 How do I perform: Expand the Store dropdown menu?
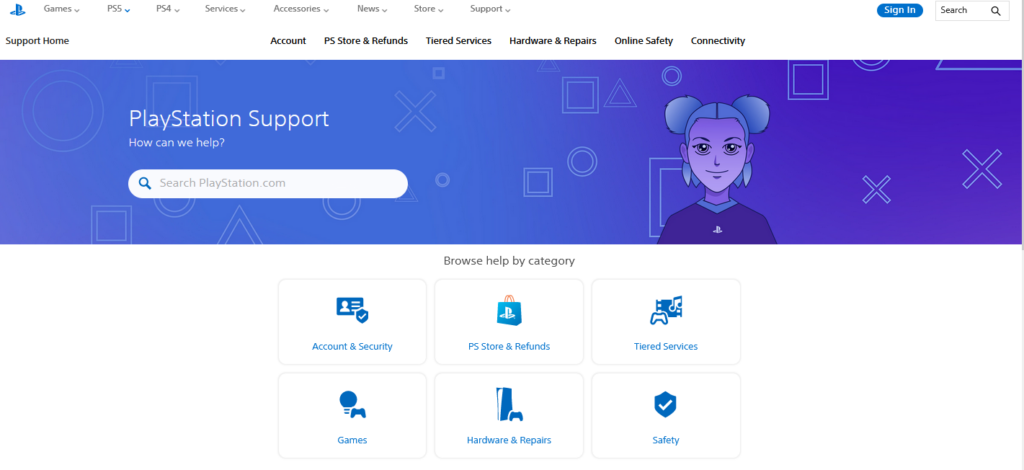[428, 9]
